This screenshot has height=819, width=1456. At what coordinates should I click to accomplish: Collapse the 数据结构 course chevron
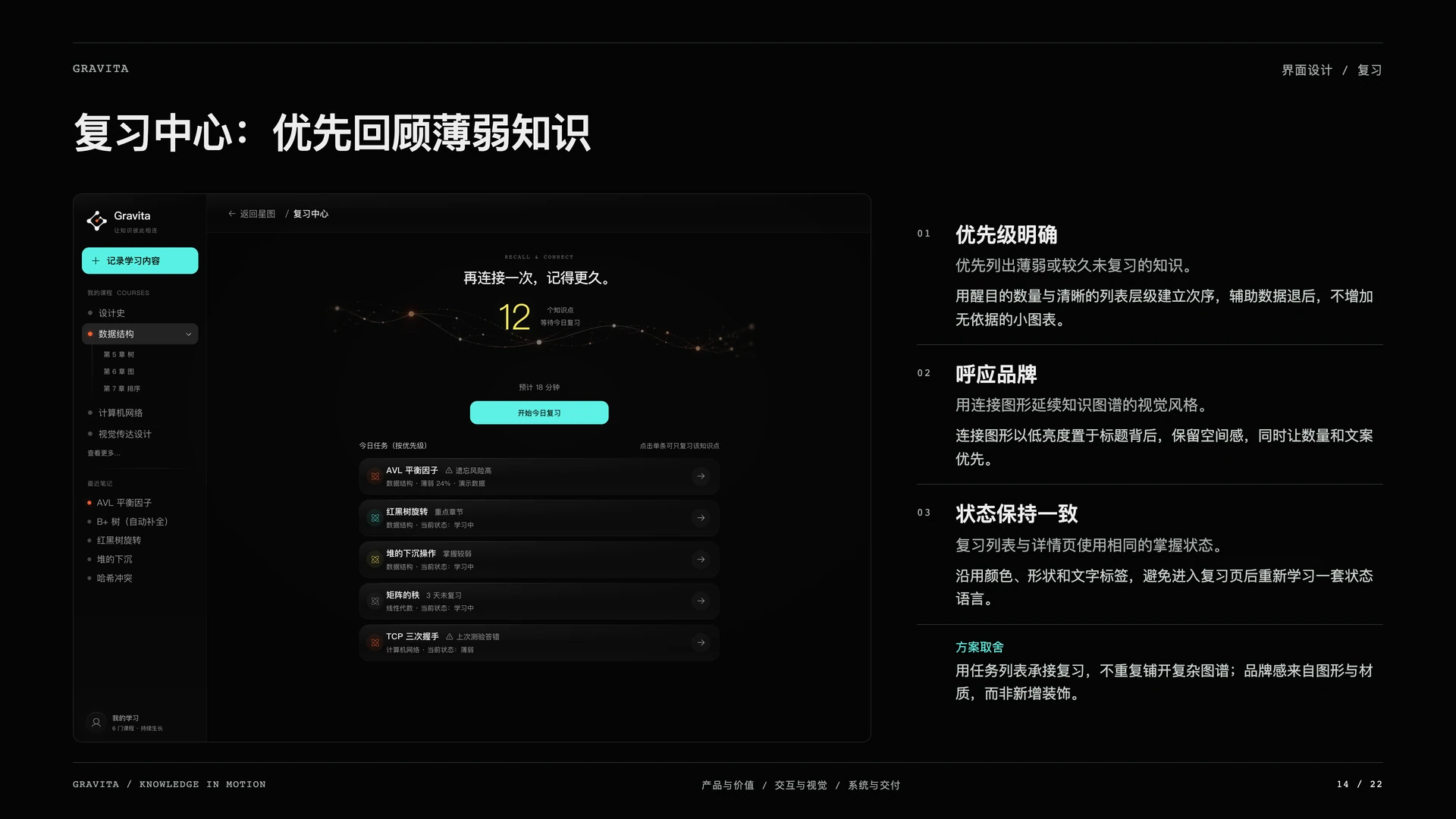point(189,334)
